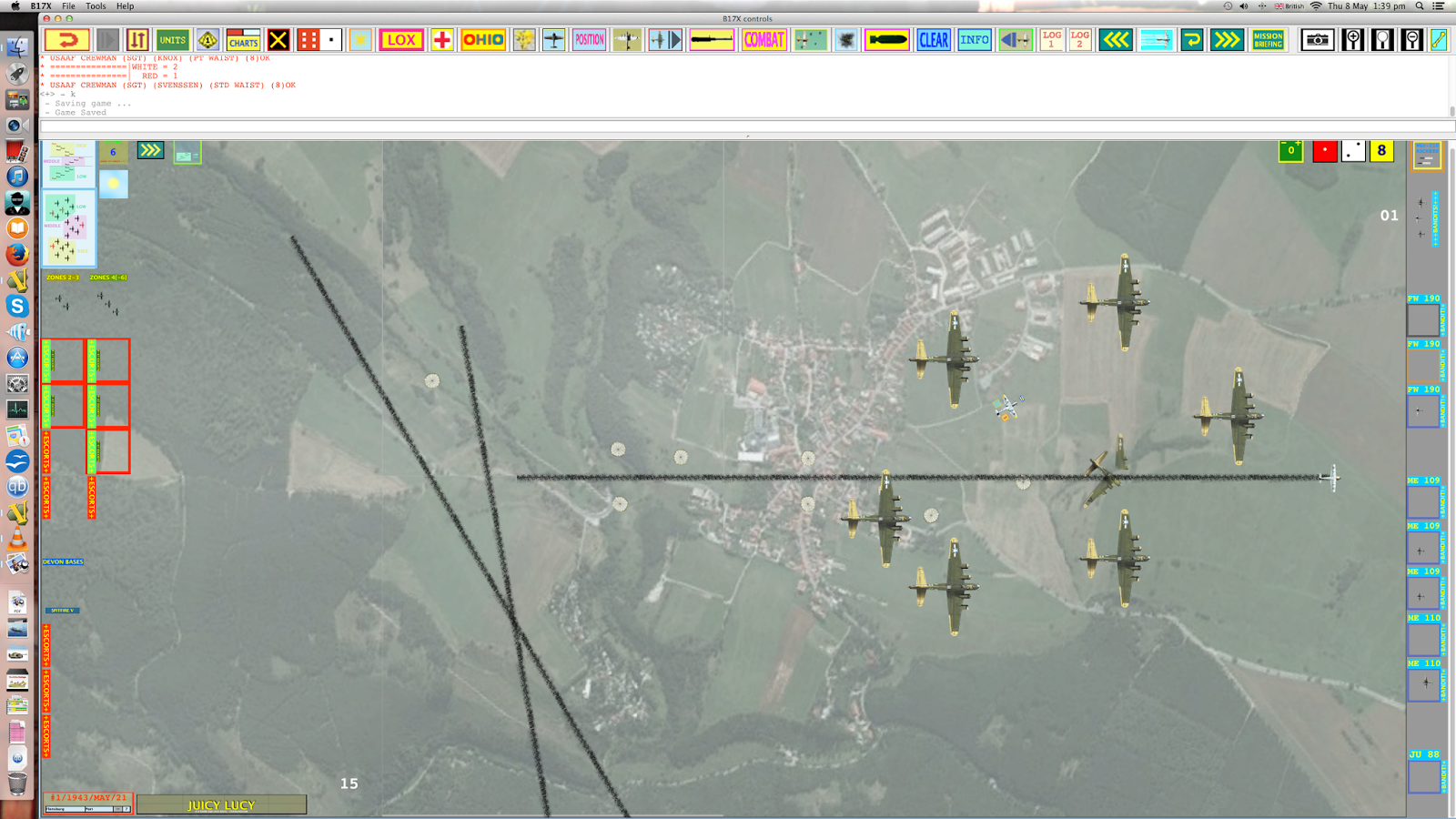Open the Trash in the Dock
Viewport: 1456px width, 819px height.
17,783
